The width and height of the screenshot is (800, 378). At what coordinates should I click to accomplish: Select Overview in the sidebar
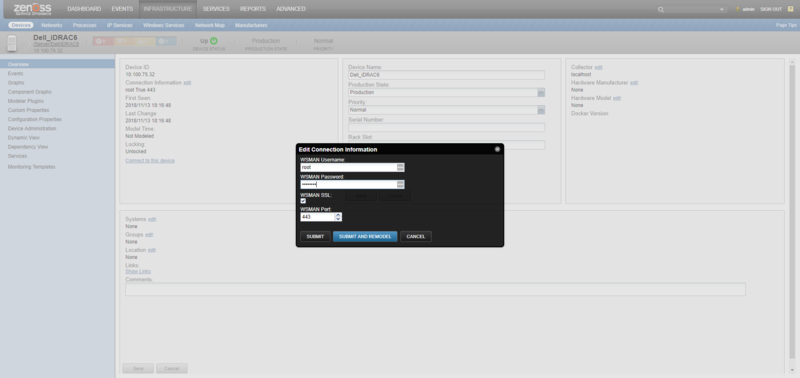click(x=57, y=64)
